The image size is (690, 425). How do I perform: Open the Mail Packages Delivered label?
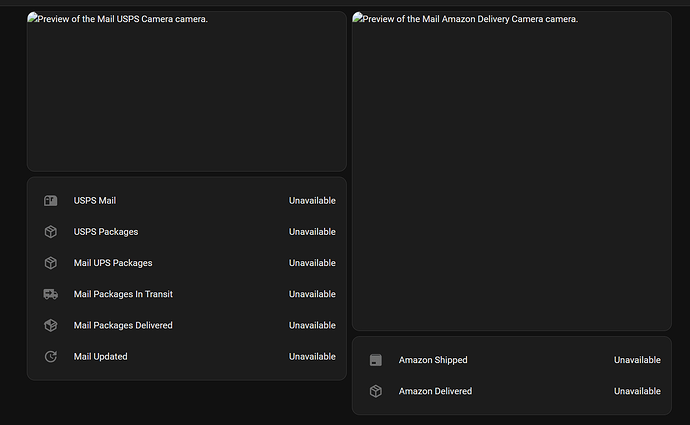(x=123, y=326)
